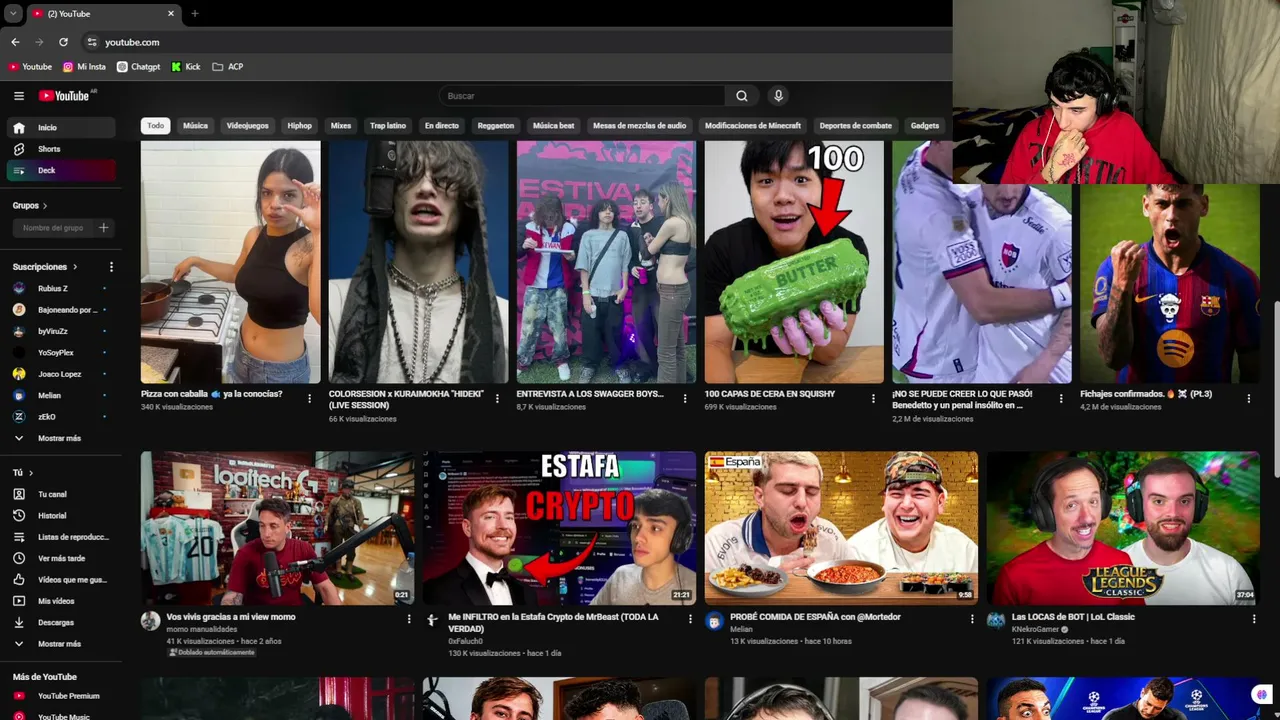This screenshot has width=1280, height=720.
Task: Open the ACP bookmarks folder
Action: [228, 67]
